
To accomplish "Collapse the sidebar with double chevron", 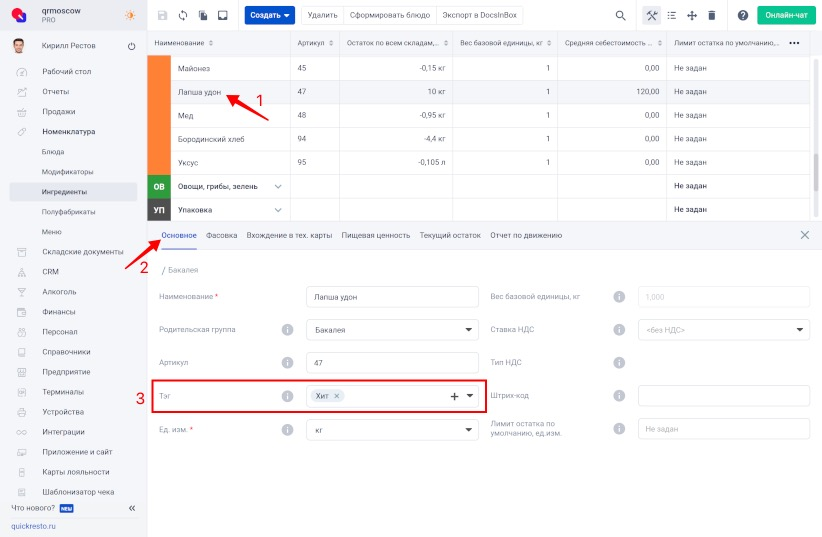I will (132, 508).
